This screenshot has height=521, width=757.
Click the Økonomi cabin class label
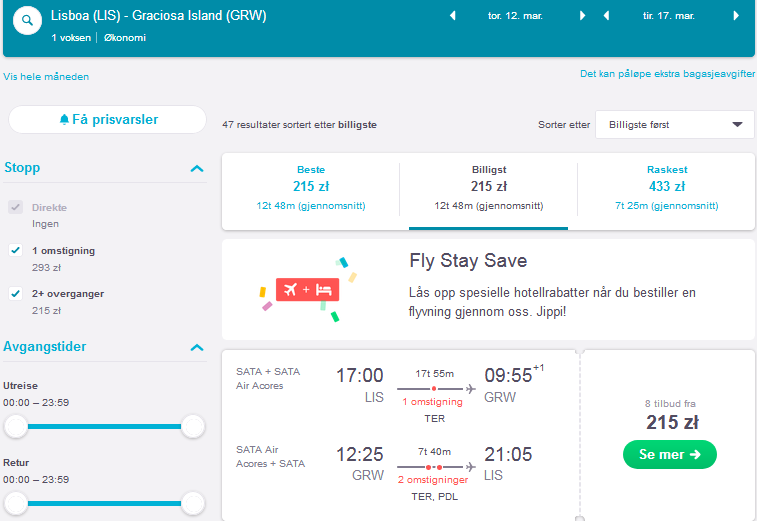(x=125, y=38)
